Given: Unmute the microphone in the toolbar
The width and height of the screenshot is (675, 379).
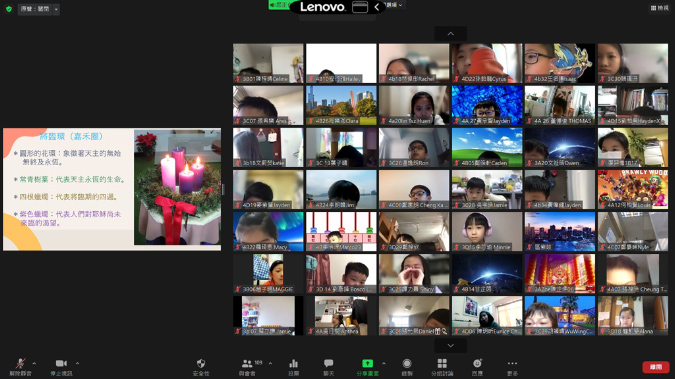Looking at the screenshot, I should pyautogui.click(x=20, y=367).
